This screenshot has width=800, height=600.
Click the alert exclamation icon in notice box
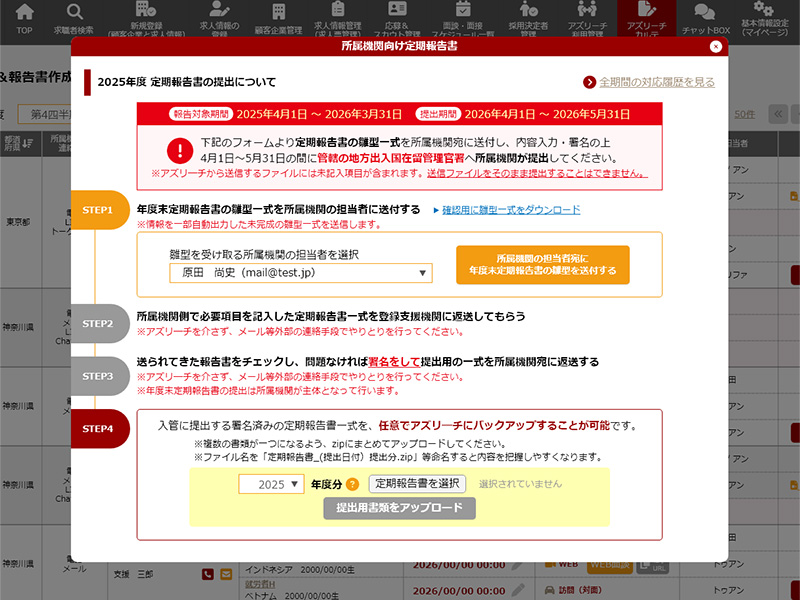[180, 151]
